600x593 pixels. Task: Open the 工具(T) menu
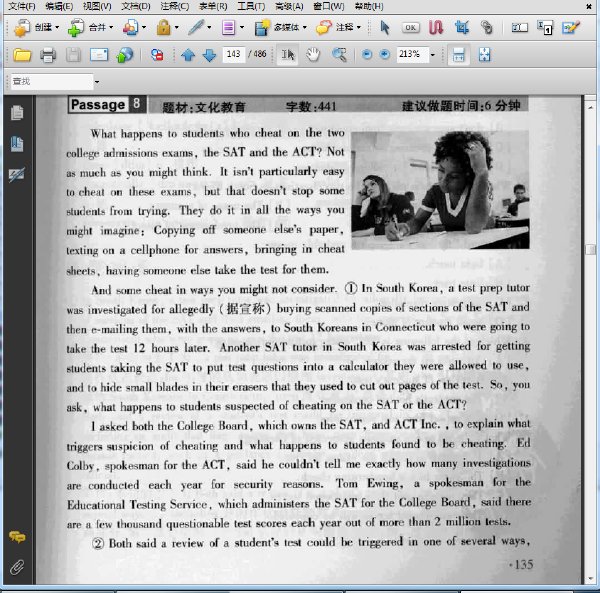tap(251, 6)
